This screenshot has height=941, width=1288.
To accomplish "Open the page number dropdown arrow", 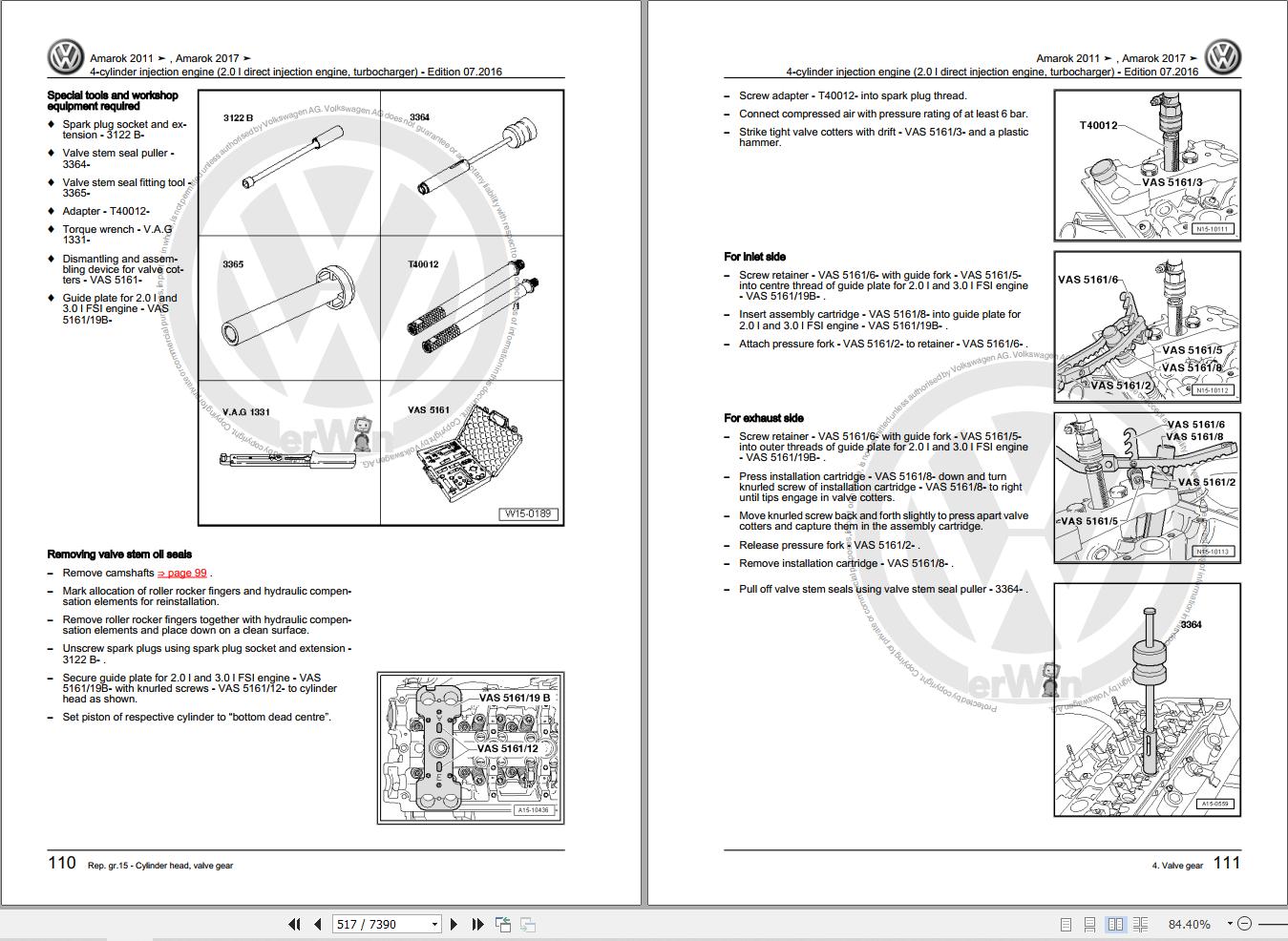I will [434, 924].
